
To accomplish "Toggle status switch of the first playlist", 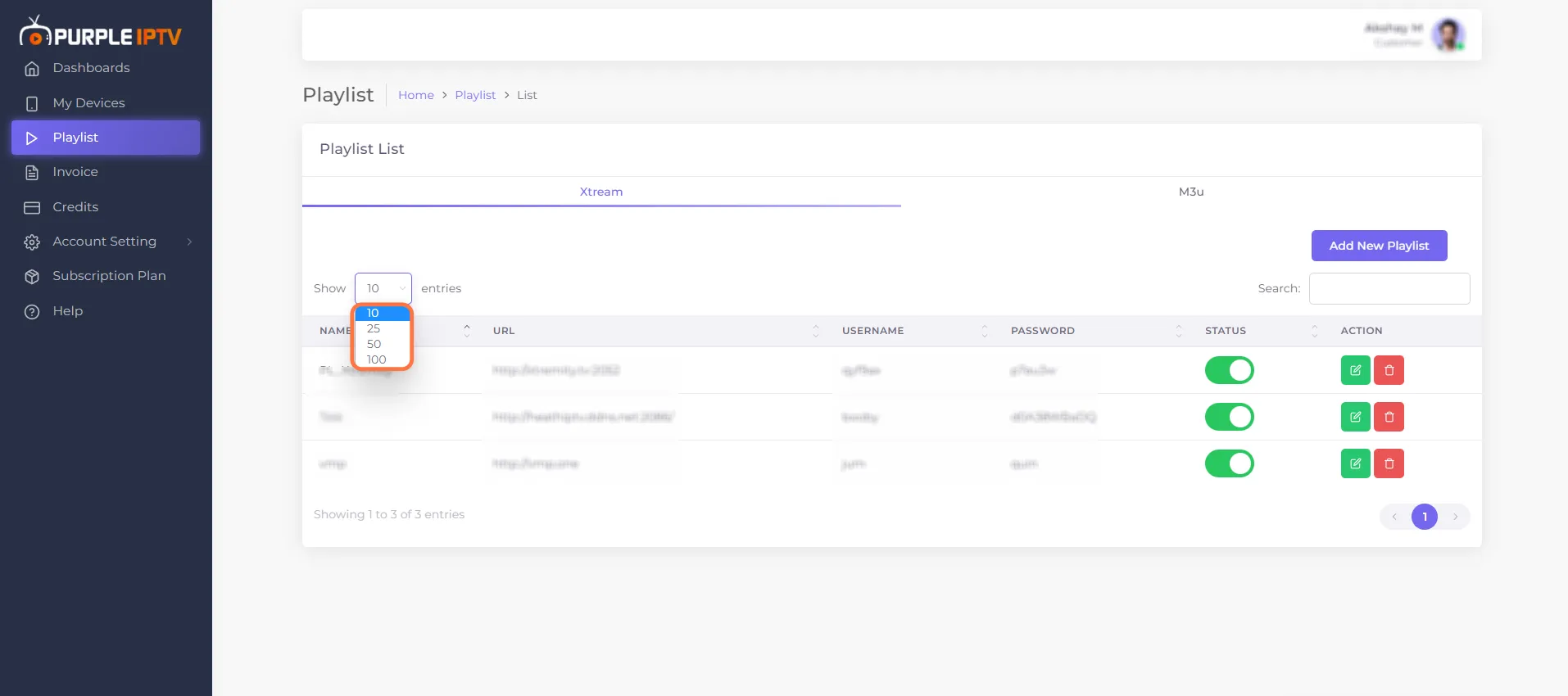I will 1229,370.
